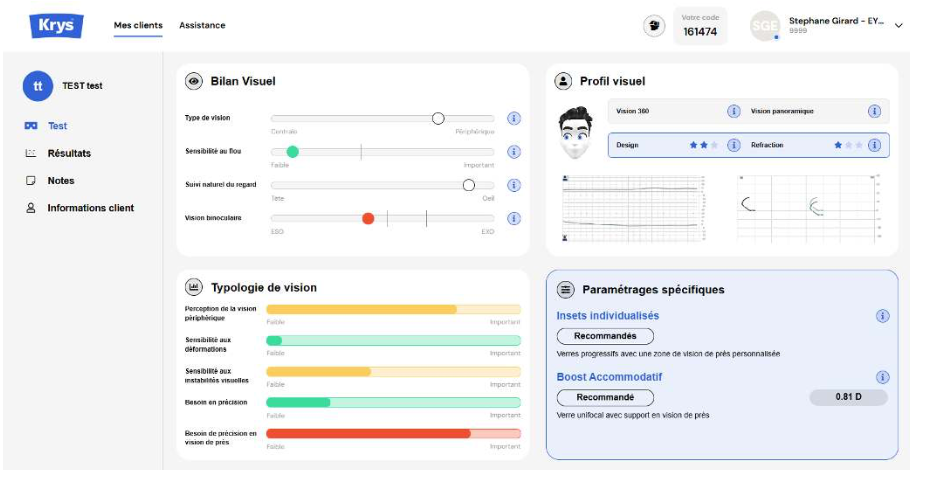Open Informations client section
The image size is (929, 491).
(x=91, y=208)
